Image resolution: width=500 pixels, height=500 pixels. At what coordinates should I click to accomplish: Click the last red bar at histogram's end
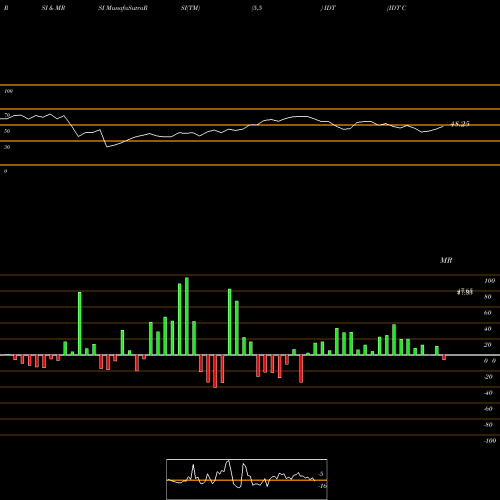coord(444,357)
